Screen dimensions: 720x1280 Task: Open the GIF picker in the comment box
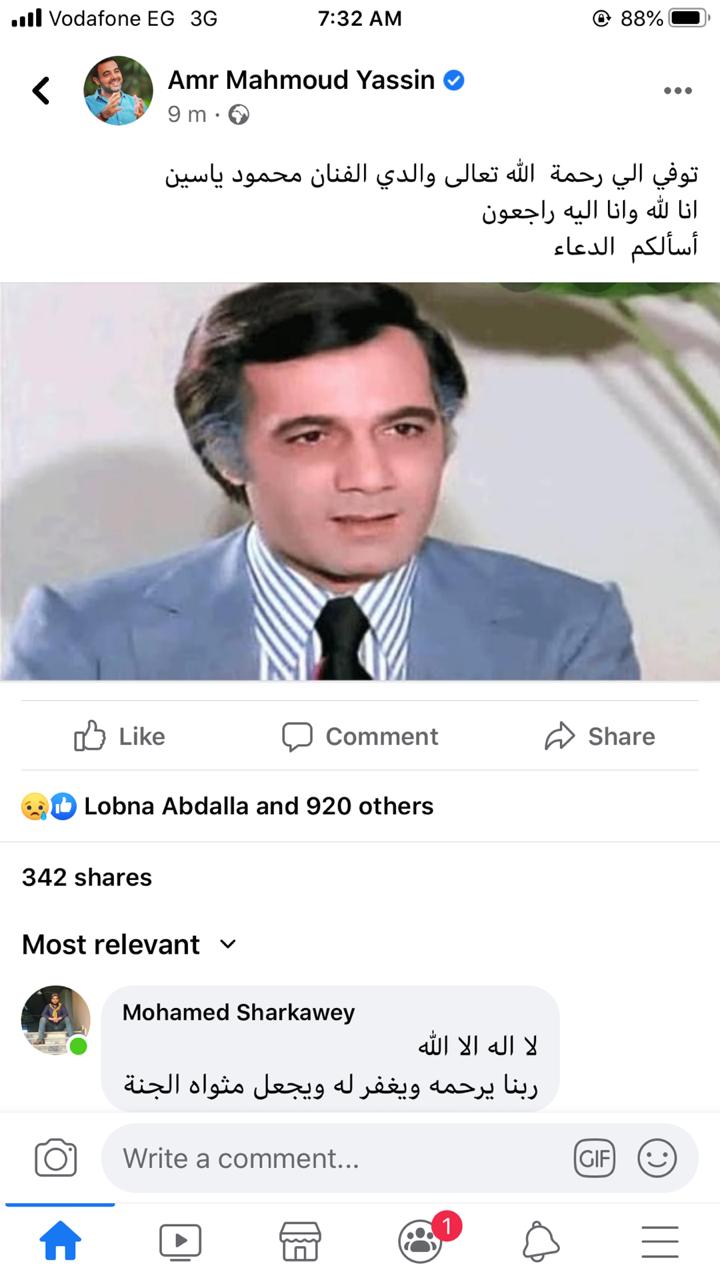point(594,1159)
